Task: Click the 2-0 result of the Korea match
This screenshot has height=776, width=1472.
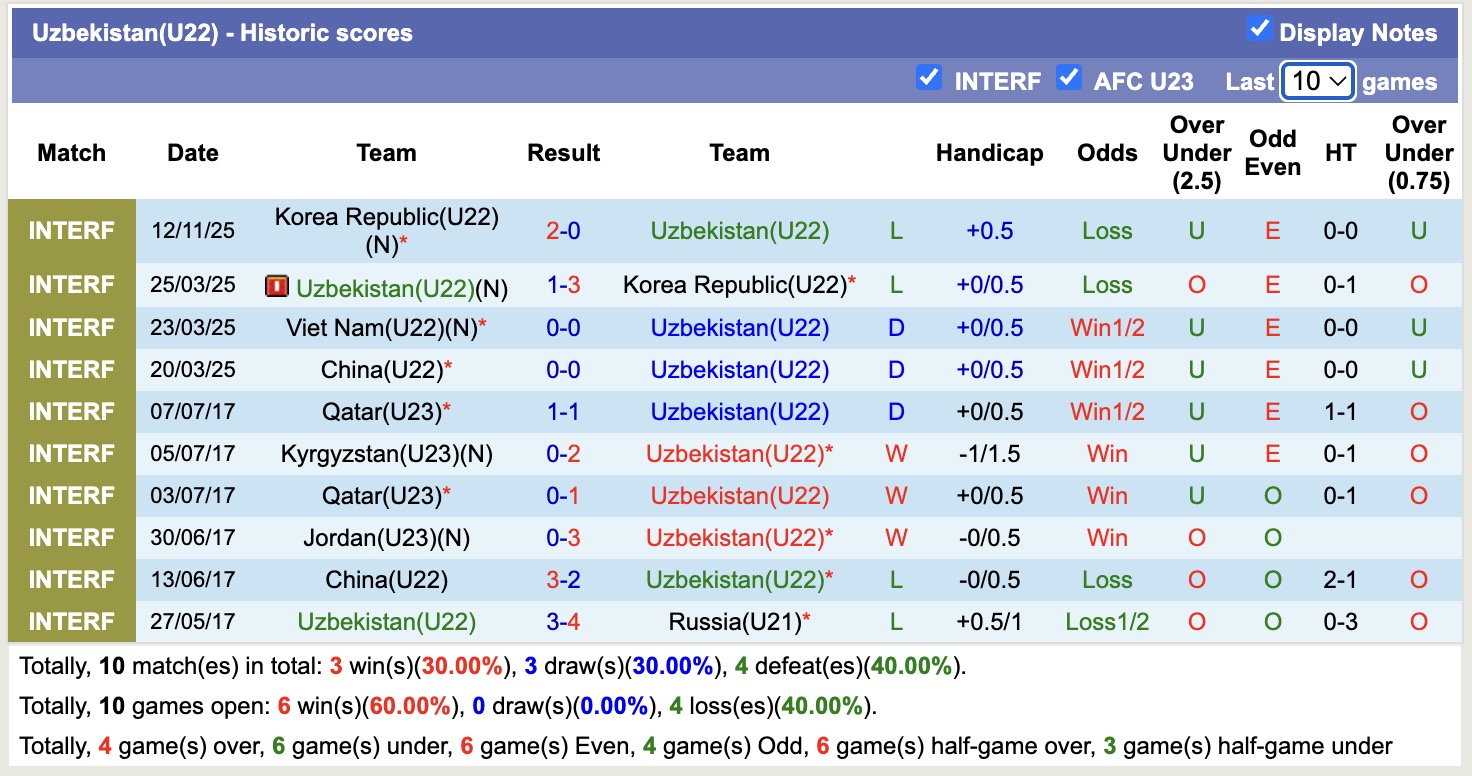Action: pyautogui.click(x=563, y=230)
